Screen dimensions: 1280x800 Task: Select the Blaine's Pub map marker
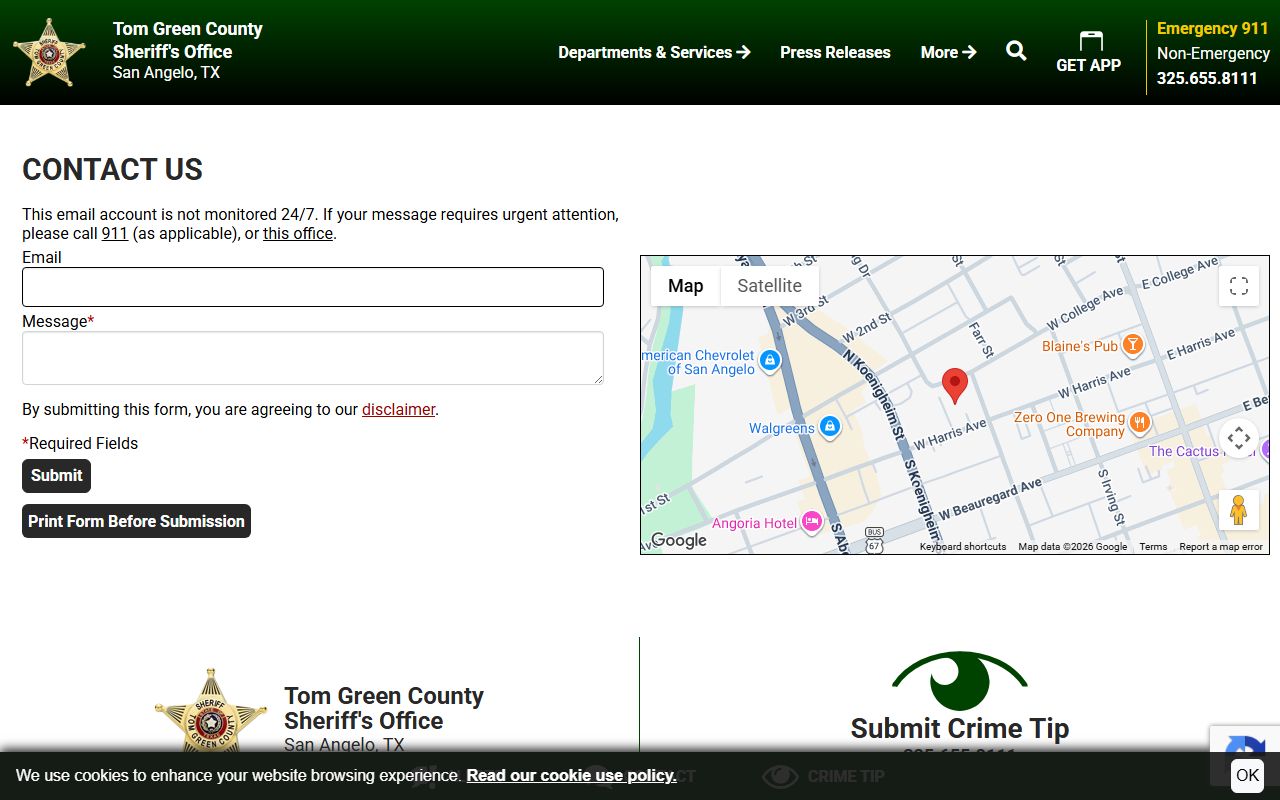tap(1133, 345)
